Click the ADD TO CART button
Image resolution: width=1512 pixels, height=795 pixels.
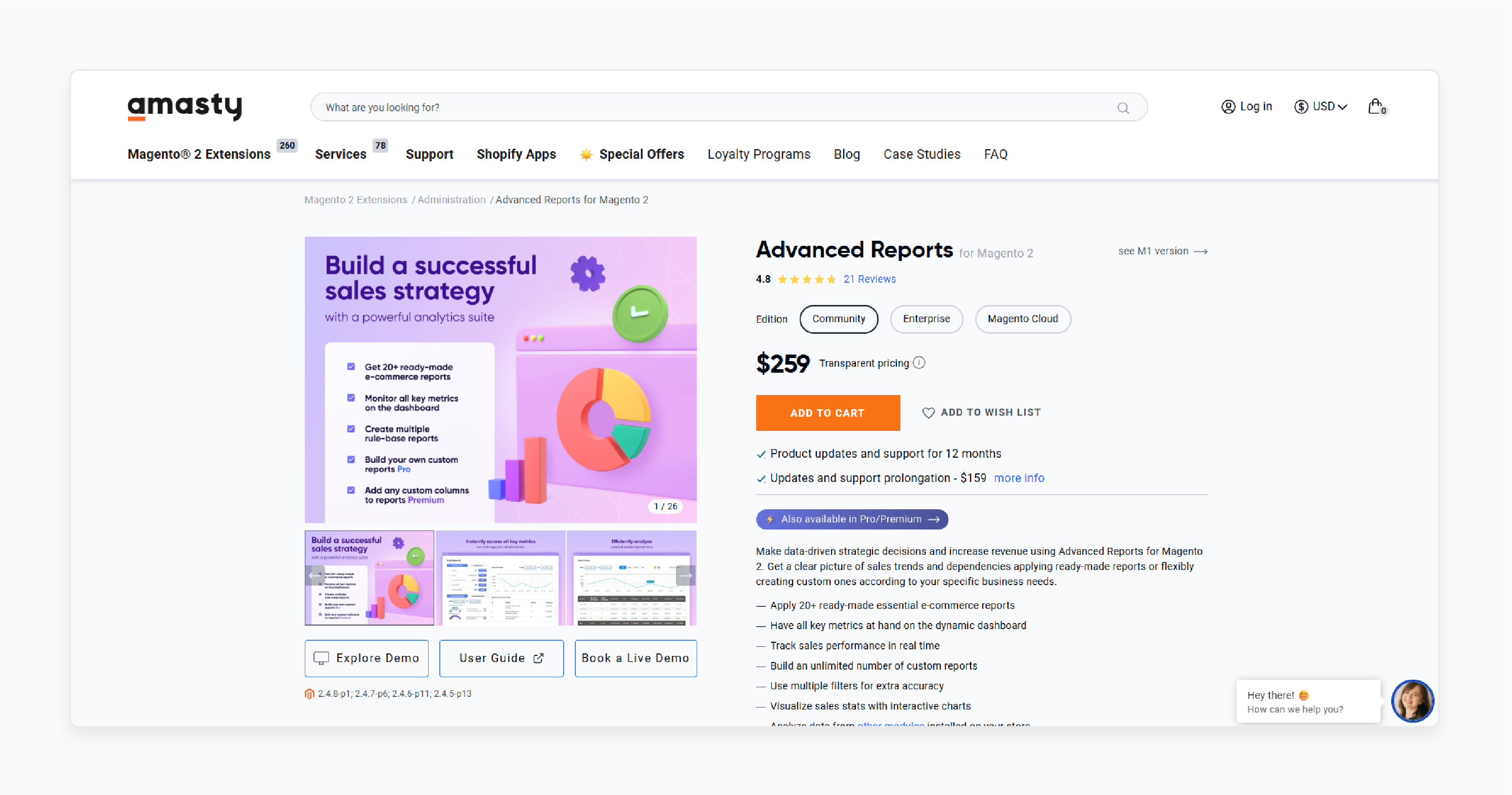(828, 413)
